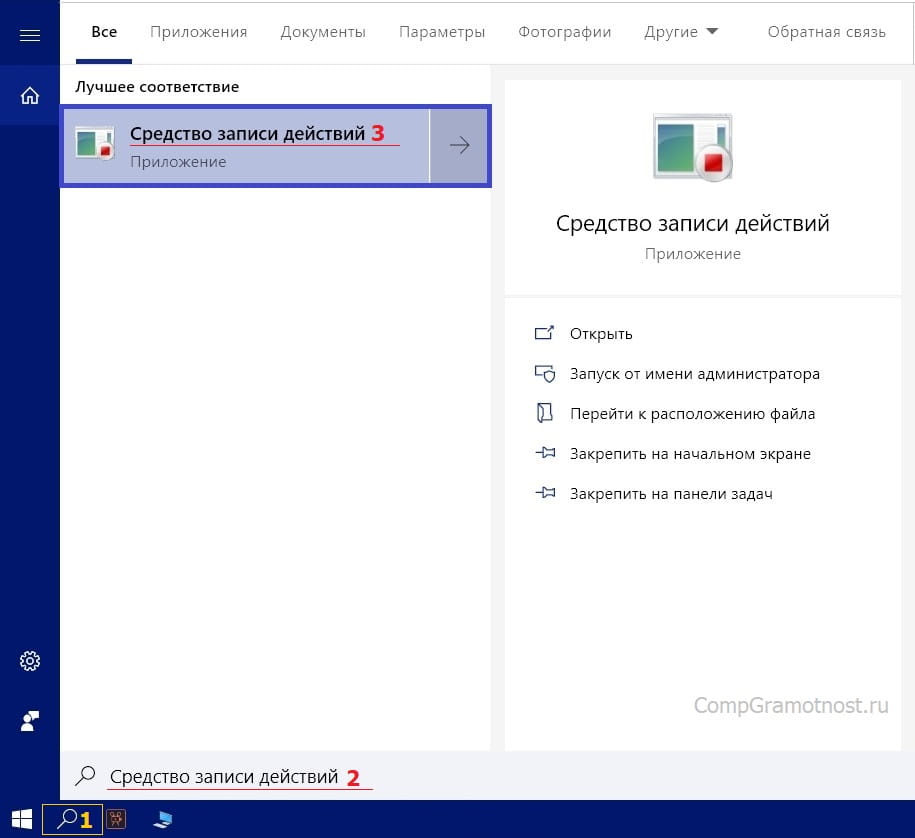The width and height of the screenshot is (915, 838).
Task: Expand result details with the arrow button
Action: [x=459, y=146]
